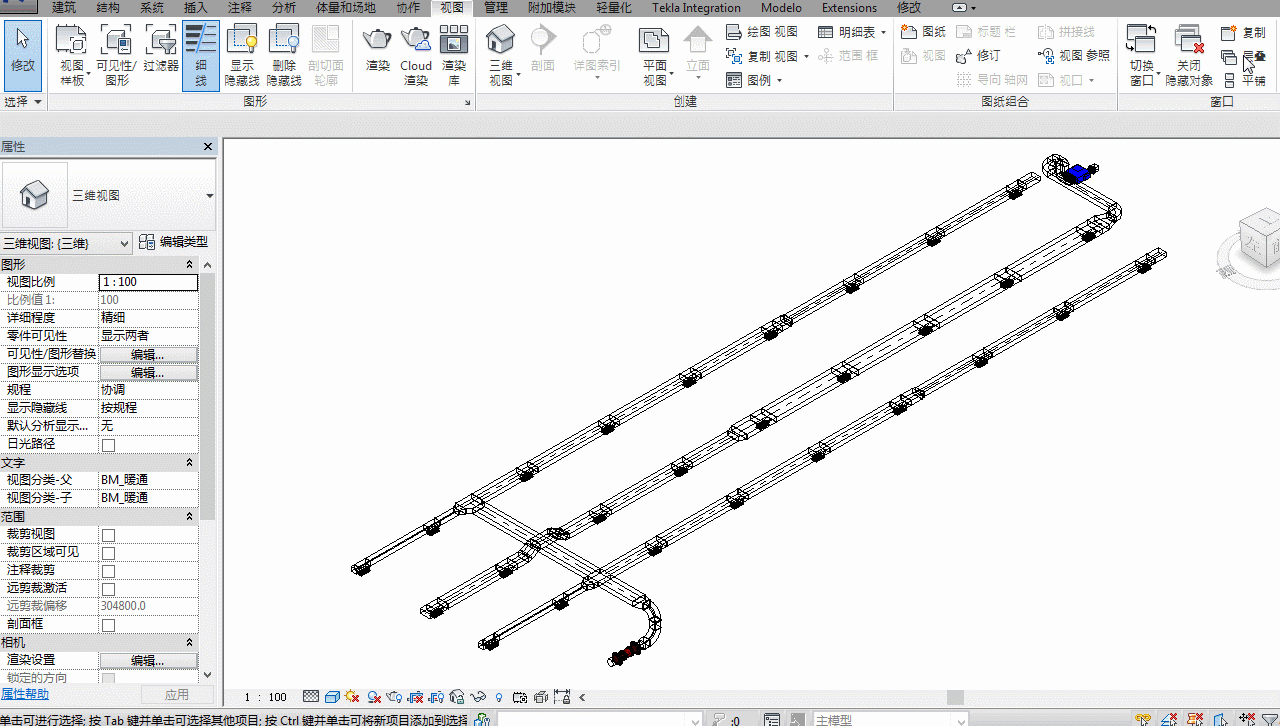The width and height of the screenshot is (1280, 726).
Task: Select the 修改 (Modify) arrow tool
Action: [x=22, y=55]
